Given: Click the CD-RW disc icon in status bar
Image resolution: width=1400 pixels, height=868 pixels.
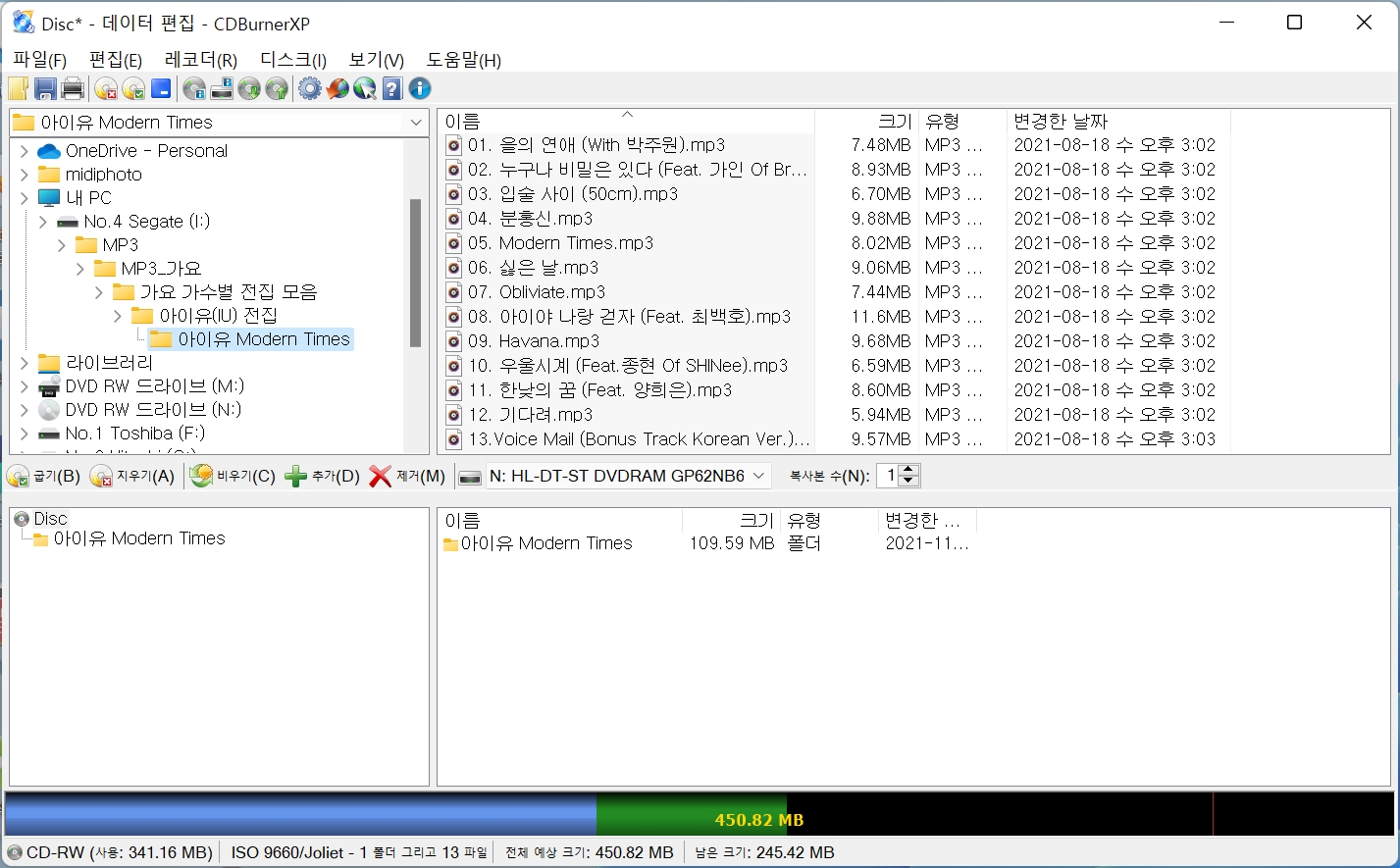Looking at the screenshot, I should click(x=15, y=852).
